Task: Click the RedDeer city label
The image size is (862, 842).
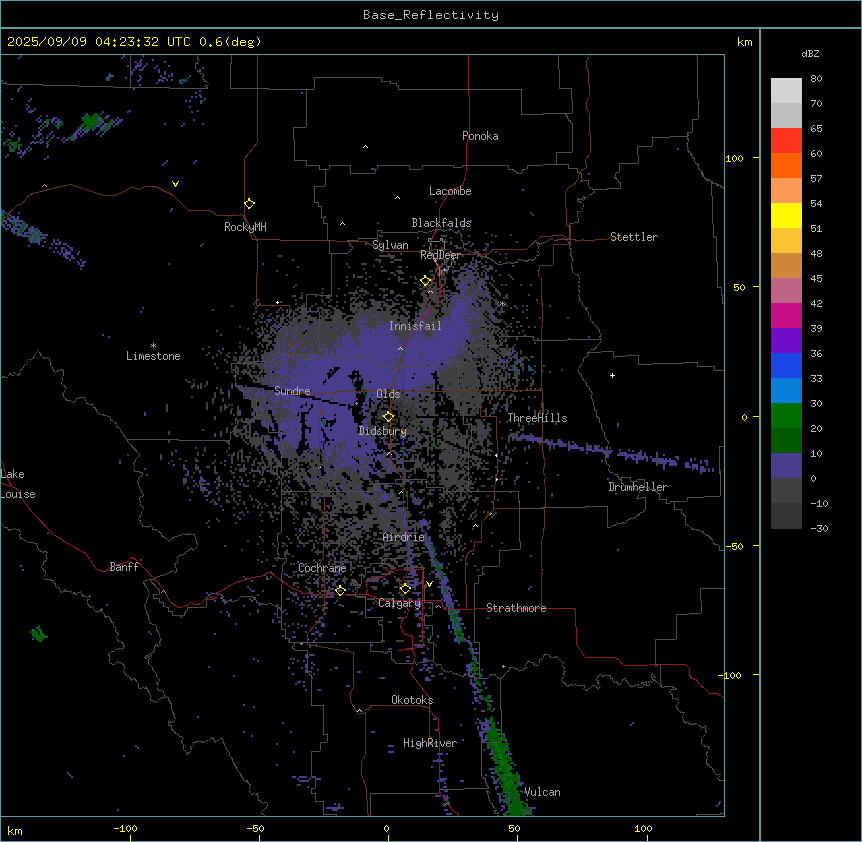Action: pyautogui.click(x=440, y=255)
